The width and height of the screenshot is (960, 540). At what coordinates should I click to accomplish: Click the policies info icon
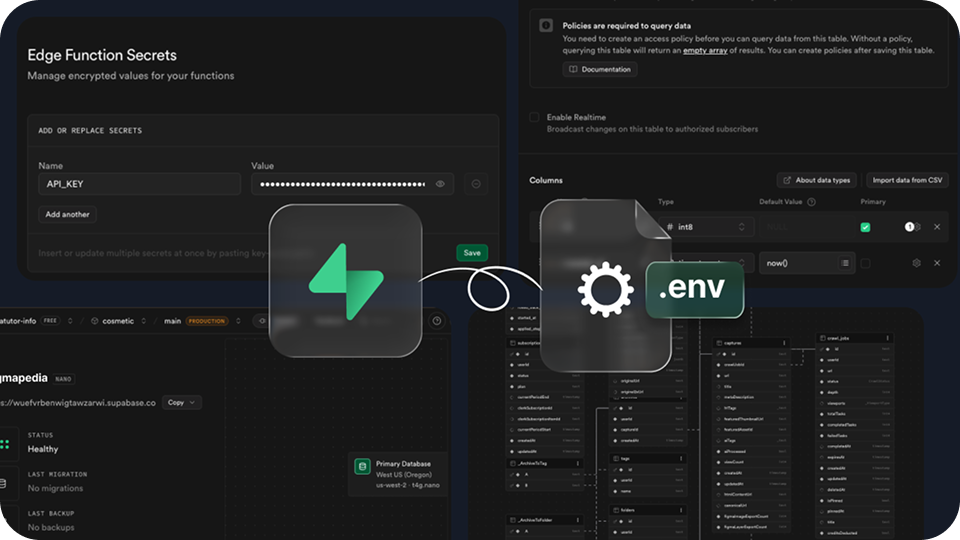(546, 26)
